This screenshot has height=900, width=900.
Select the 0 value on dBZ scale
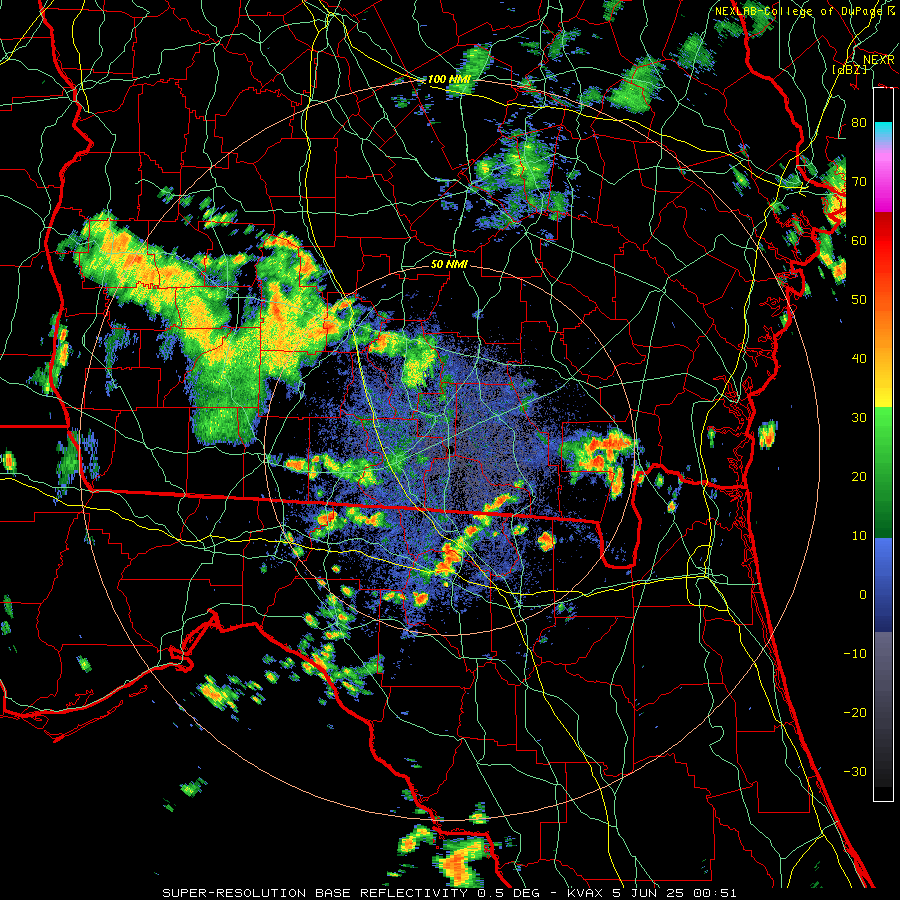[x=863, y=595]
